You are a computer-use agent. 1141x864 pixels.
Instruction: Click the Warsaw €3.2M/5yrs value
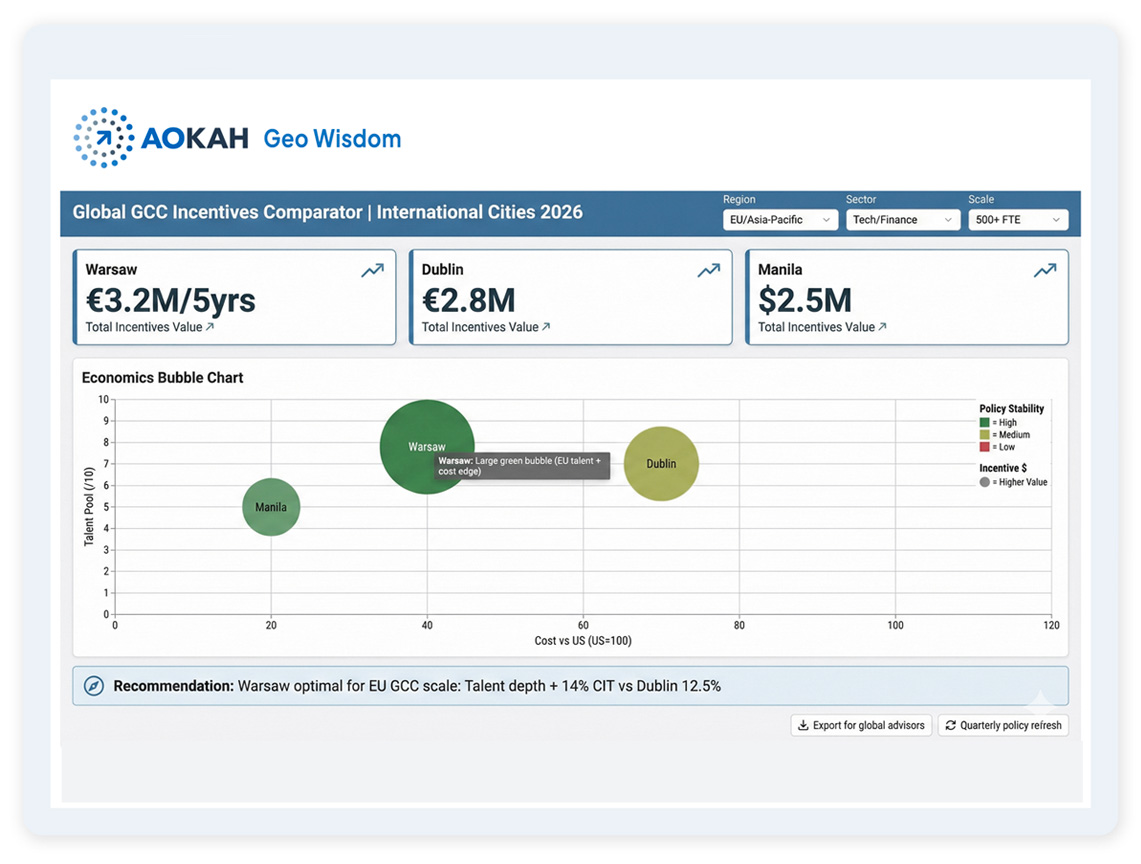click(x=170, y=300)
